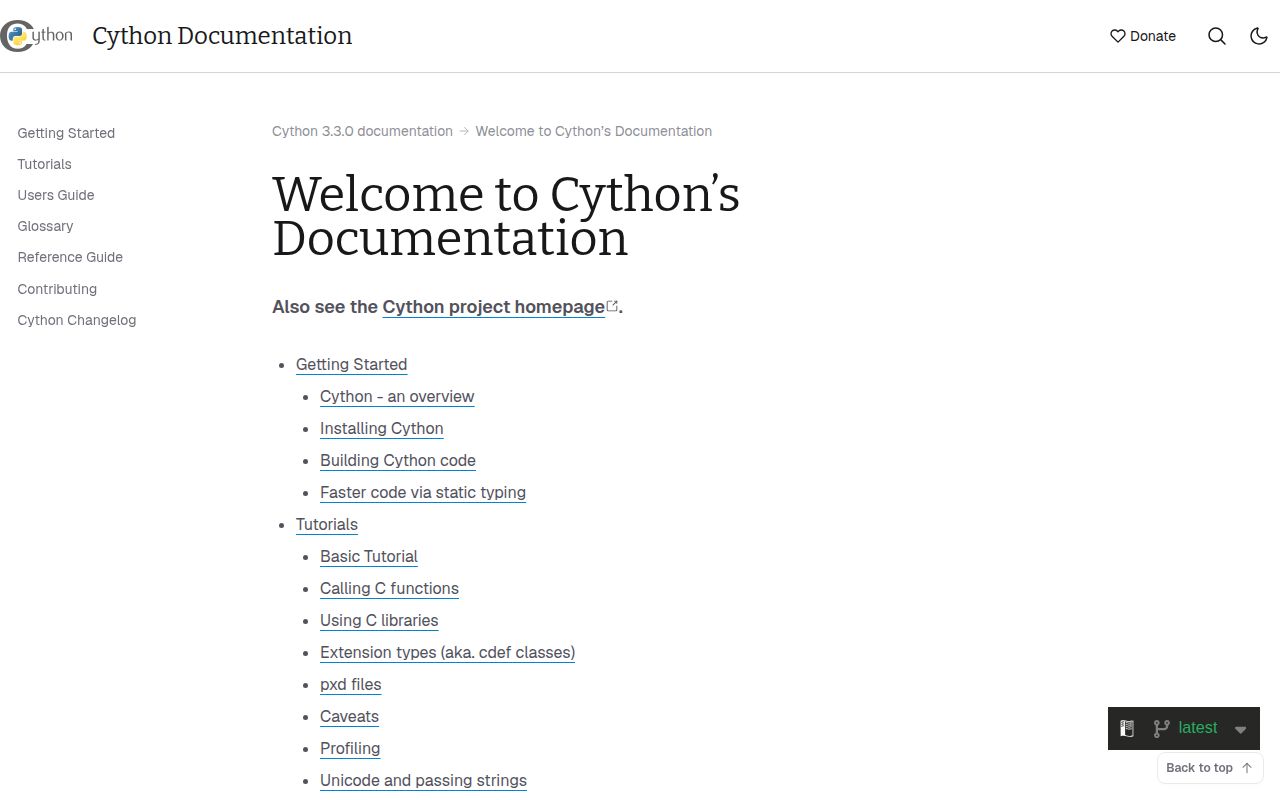Open the Caveats link
Screen dimensions: 1280x800
tap(349, 717)
